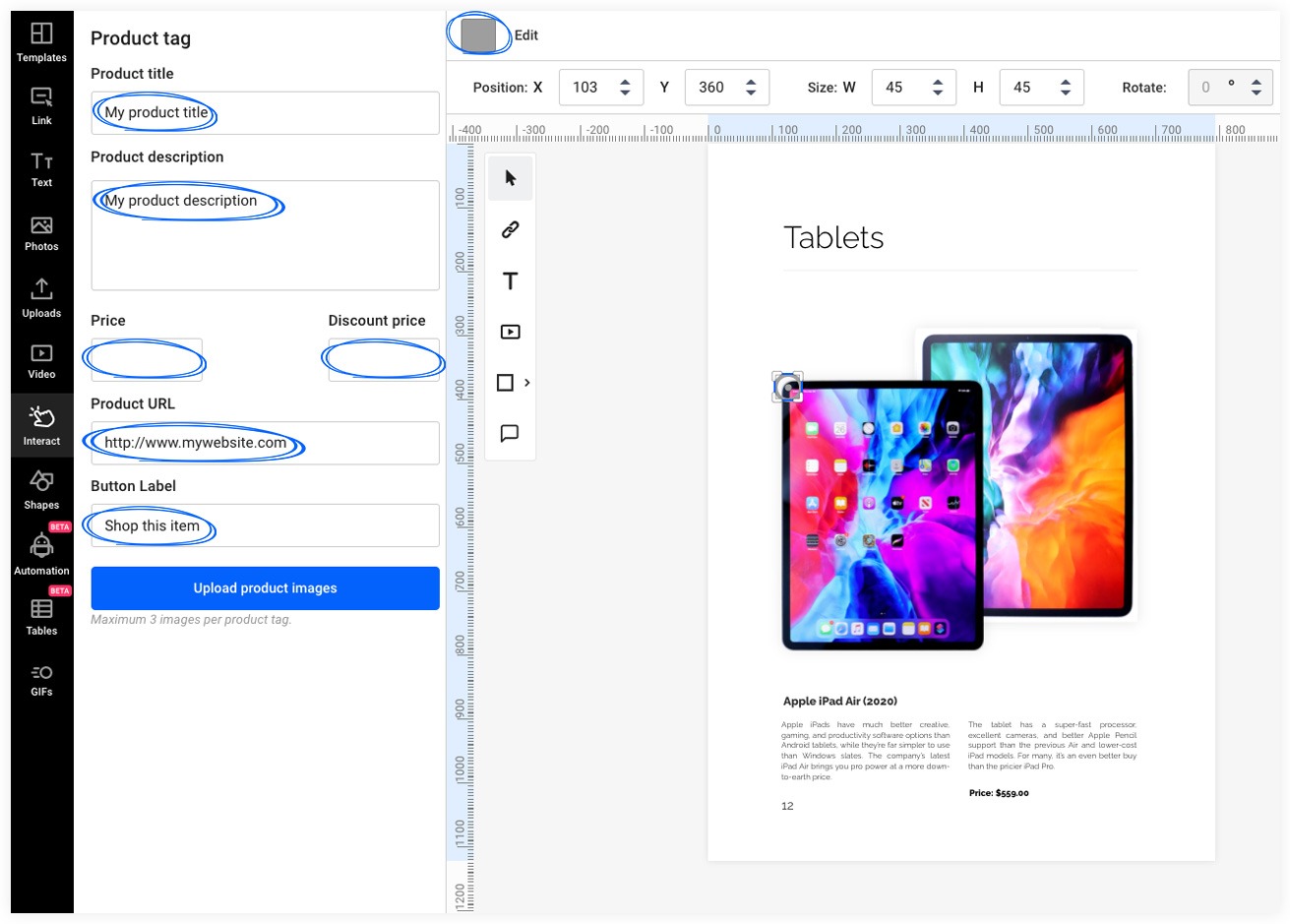The image size is (1290, 924).
Task: Click the Maximum 3 images per product tag note
Action: point(191,620)
